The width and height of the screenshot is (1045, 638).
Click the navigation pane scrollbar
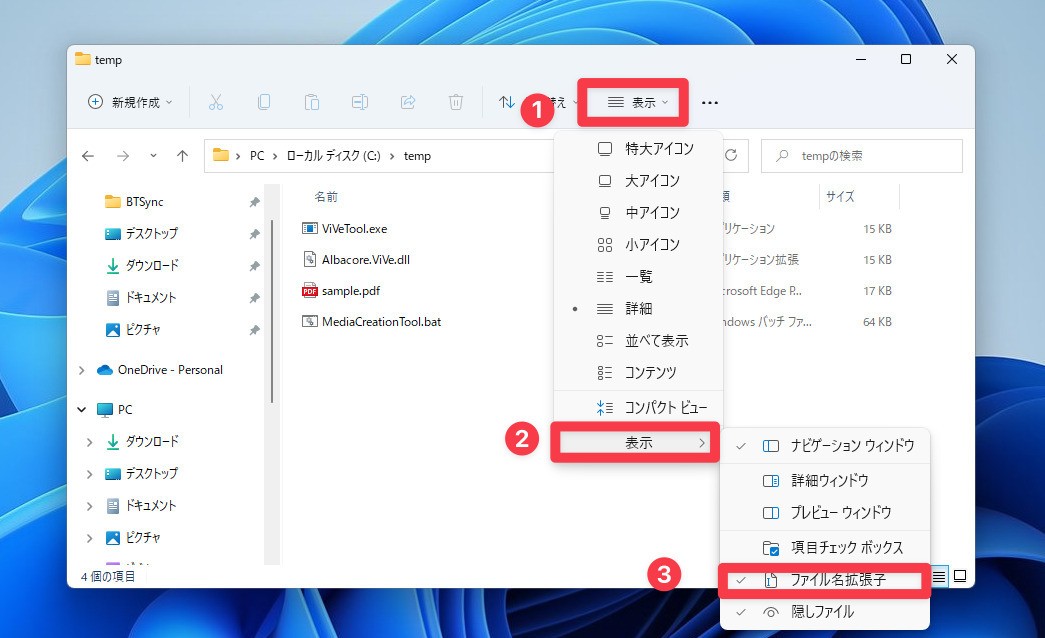tap(272, 311)
